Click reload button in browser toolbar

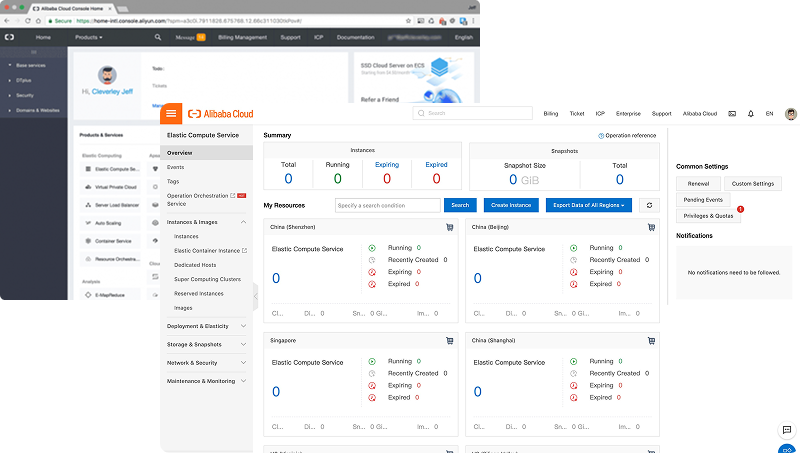pyautogui.click(x=28, y=21)
